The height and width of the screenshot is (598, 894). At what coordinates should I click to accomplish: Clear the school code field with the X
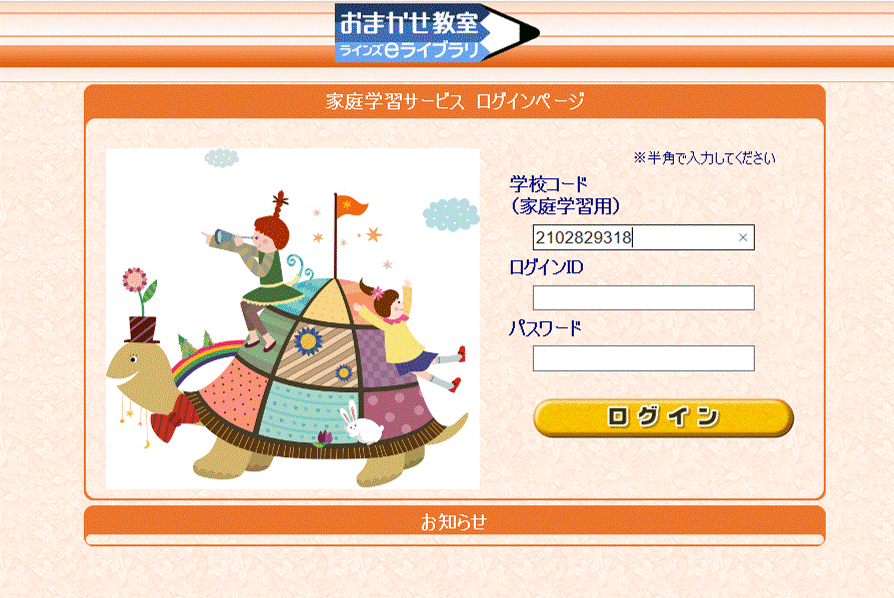pyautogui.click(x=743, y=237)
